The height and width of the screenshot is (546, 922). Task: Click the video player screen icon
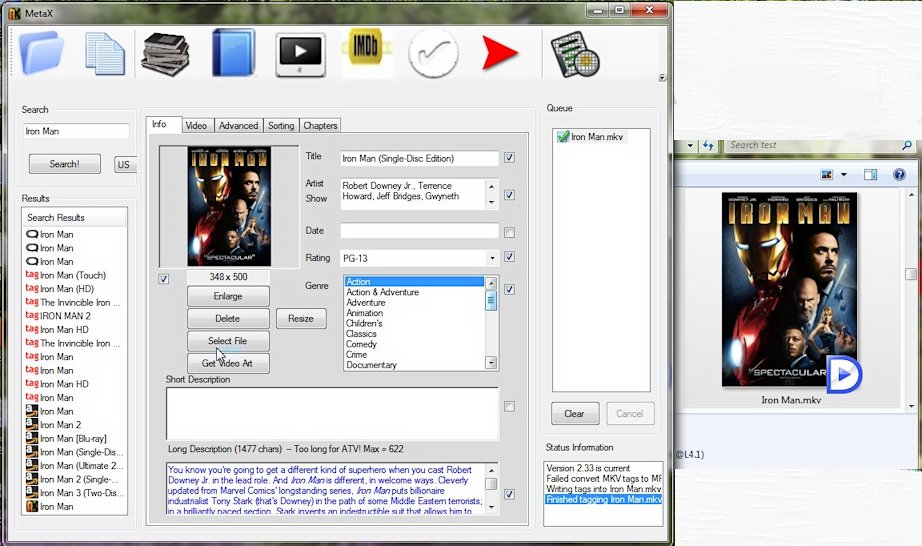300,55
